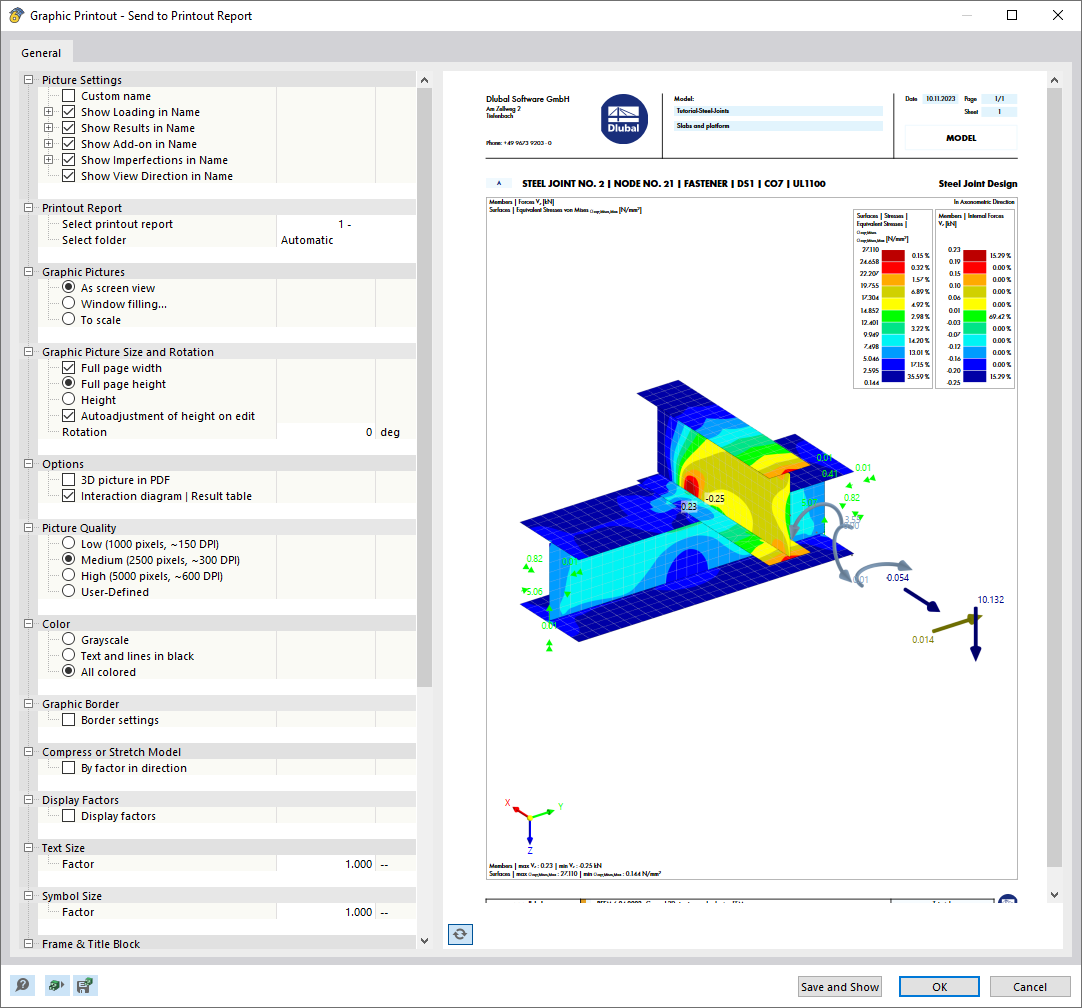This screenshot has width=1082, height=1008.
Task: Toggle Interaction diagram Result table checkbox
Action: 69,495
